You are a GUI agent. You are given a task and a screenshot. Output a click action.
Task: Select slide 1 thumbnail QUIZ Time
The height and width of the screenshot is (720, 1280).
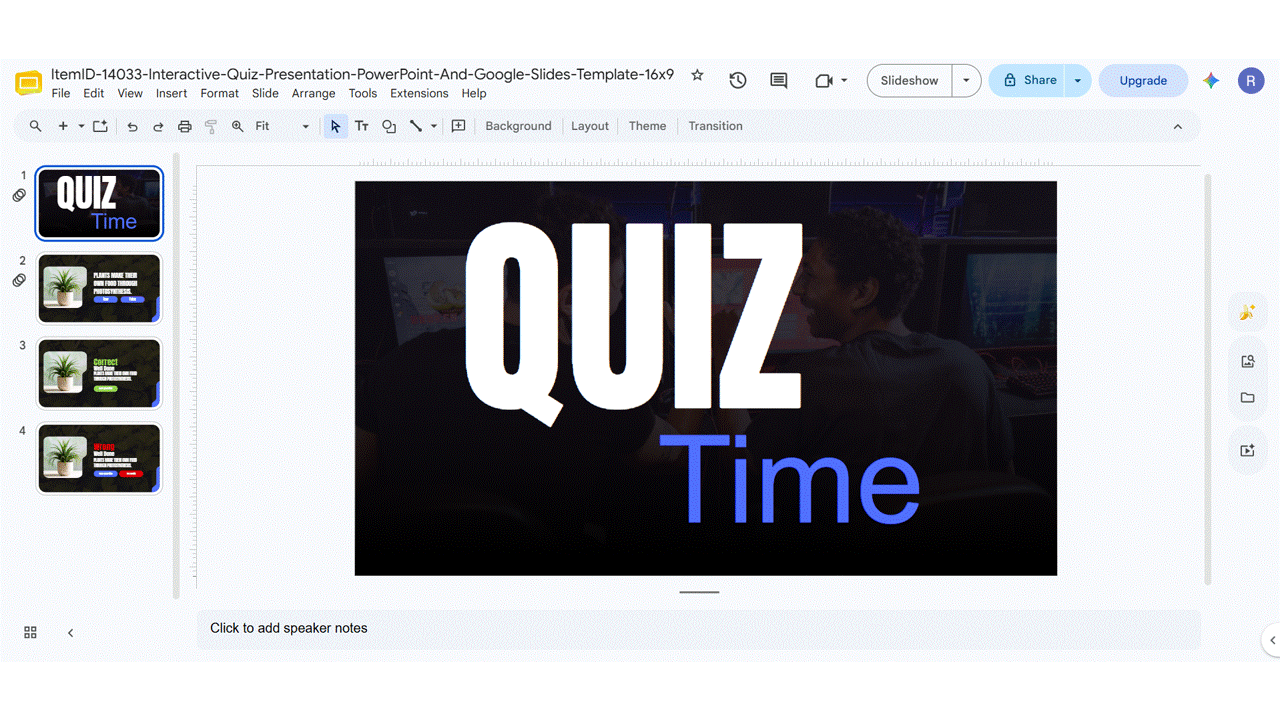[x=99, y=203]
